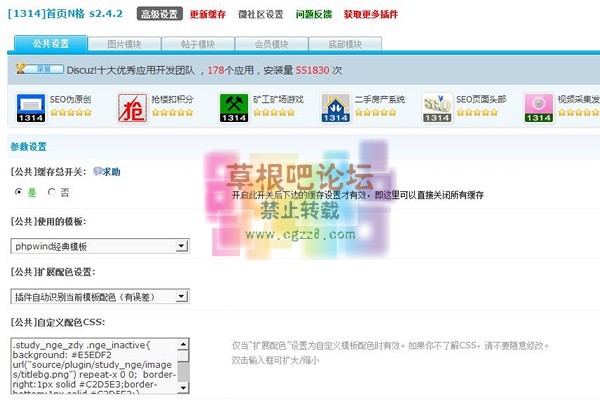Click the [公共]扩展配色设置 label
Viewport: 600px width, 400px height.
pyautogui.click(x=53, y=272)
